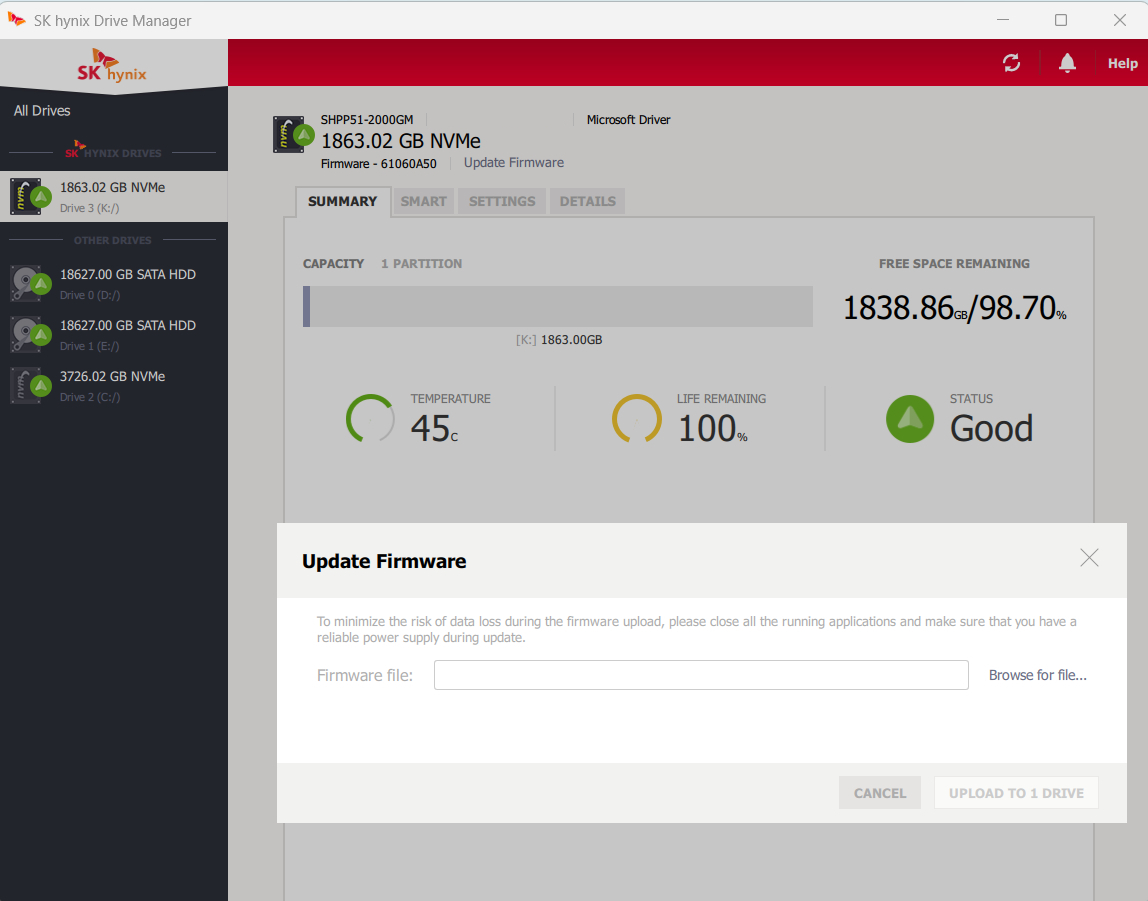This screenshot has width=1148, height=901.
Task: Click the 1 PARTITION label
Action: [421, 263]
